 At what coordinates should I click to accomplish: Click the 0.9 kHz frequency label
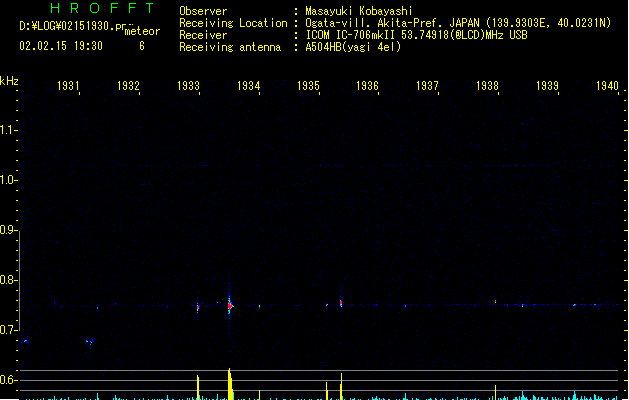[8, 230]
